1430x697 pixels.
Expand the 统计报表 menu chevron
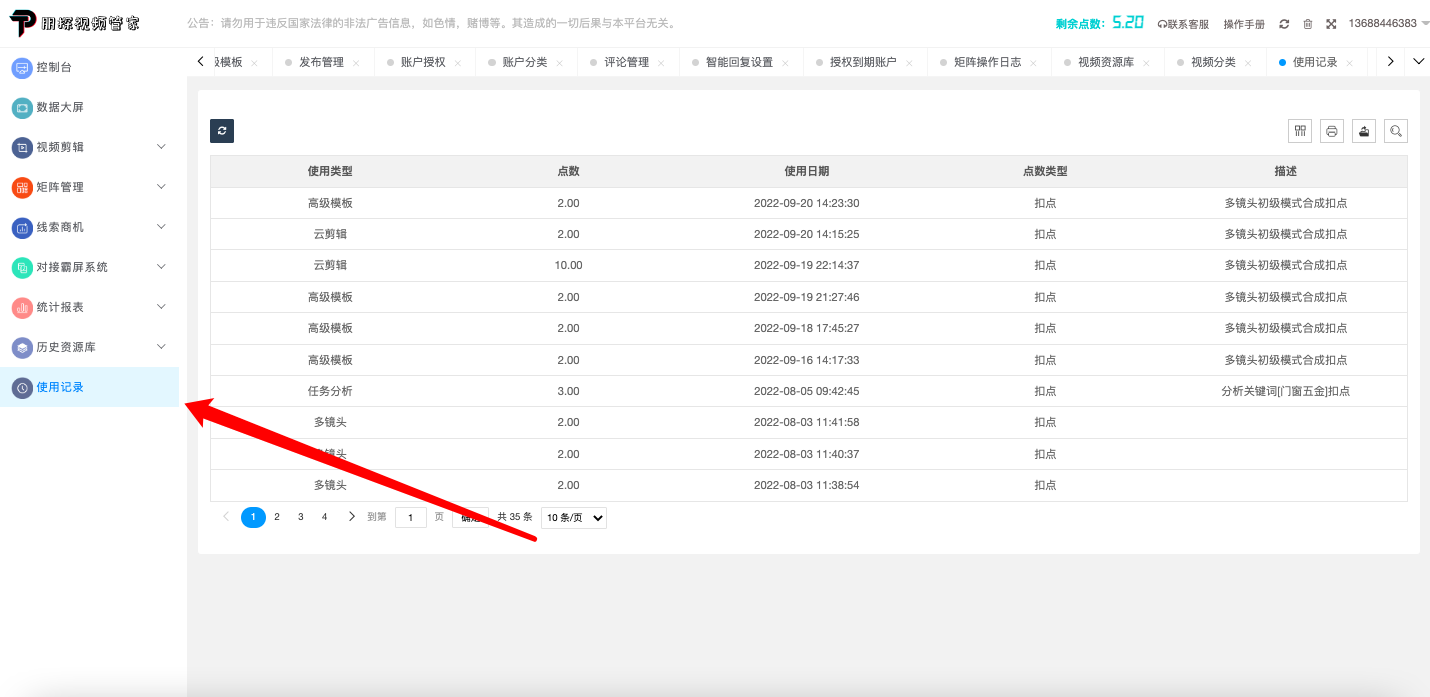point(162,307)
